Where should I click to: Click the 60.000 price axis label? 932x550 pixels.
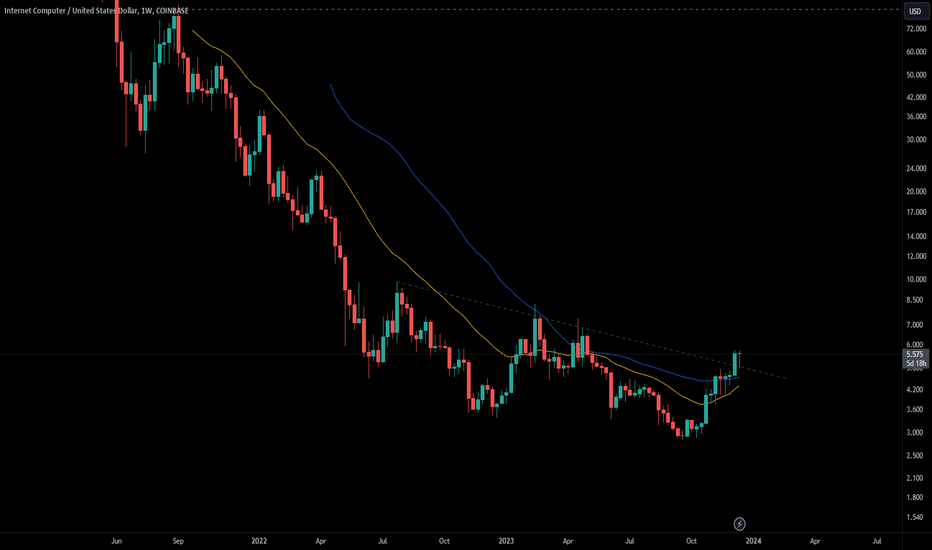point(916,52)
